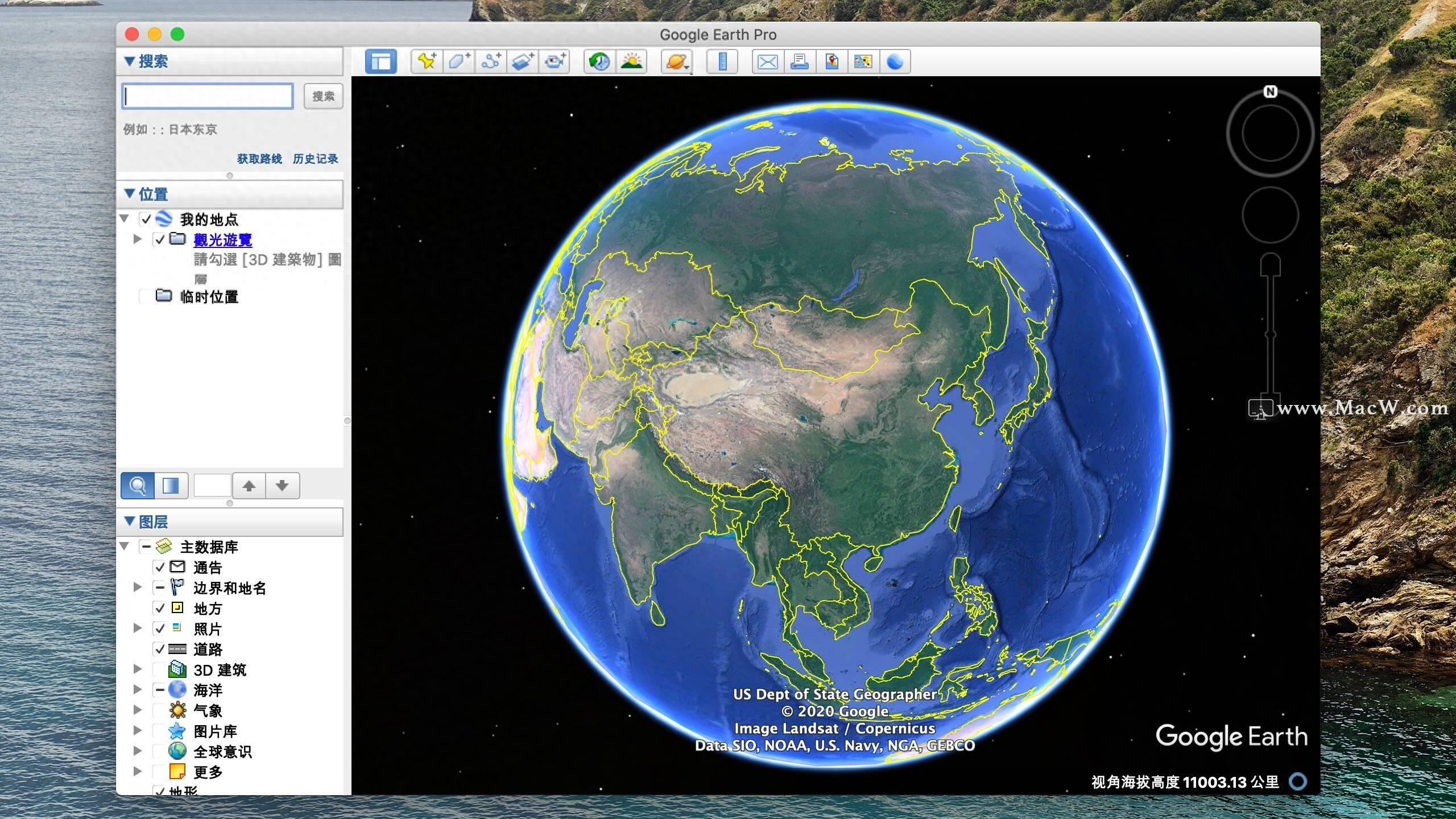Click the opacity slider field in Places panel

212,486
